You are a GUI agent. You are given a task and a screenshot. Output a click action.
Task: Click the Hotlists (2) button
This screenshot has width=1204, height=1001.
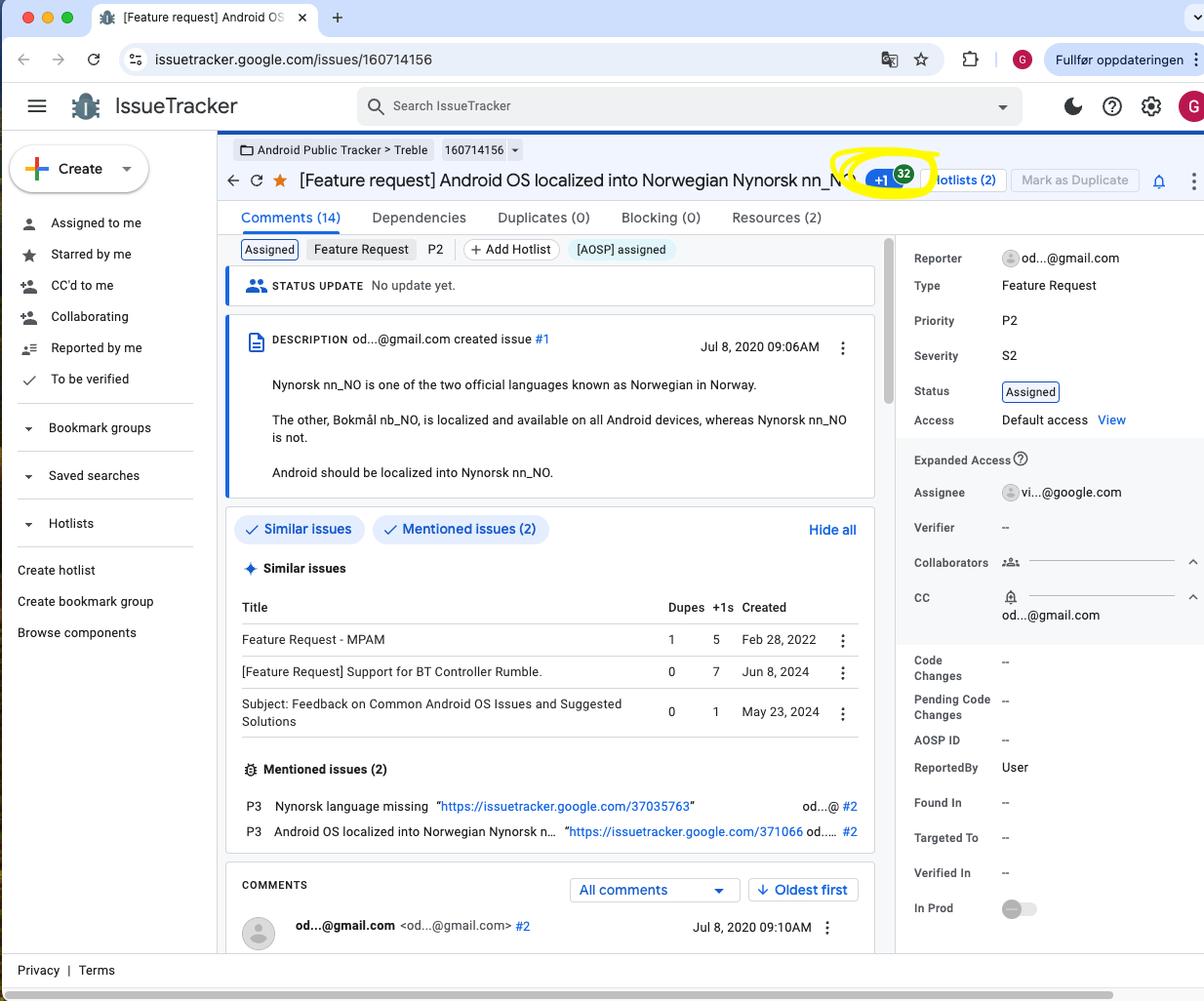[x=966, y=180]
